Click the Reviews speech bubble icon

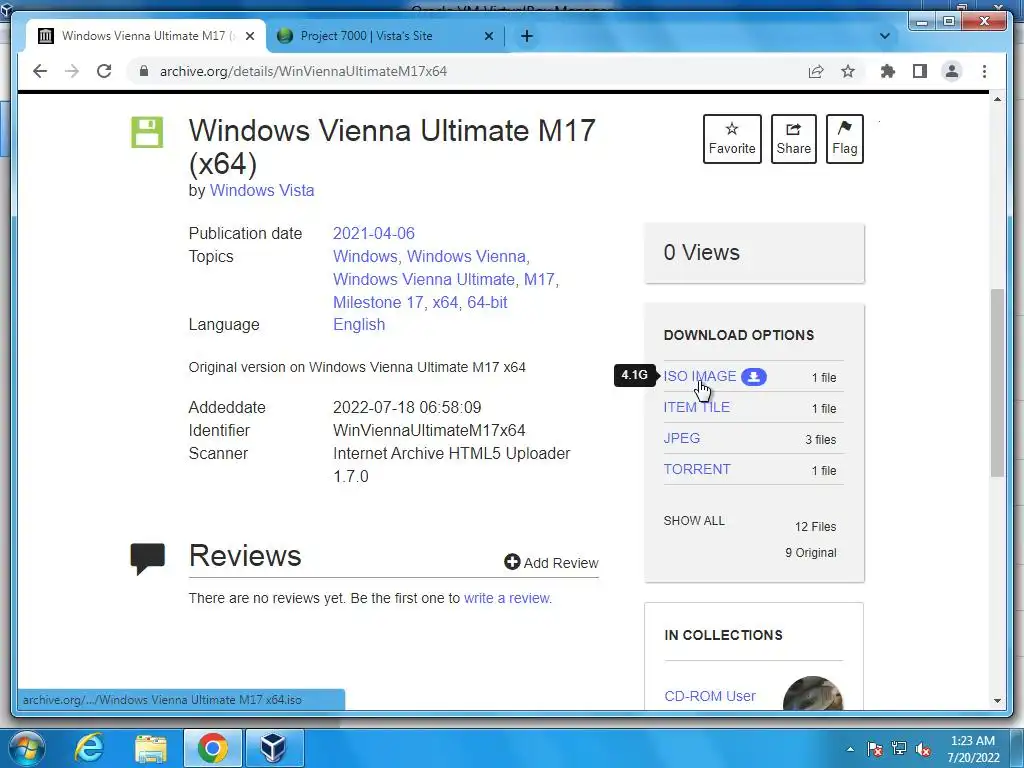pos(148,558)
